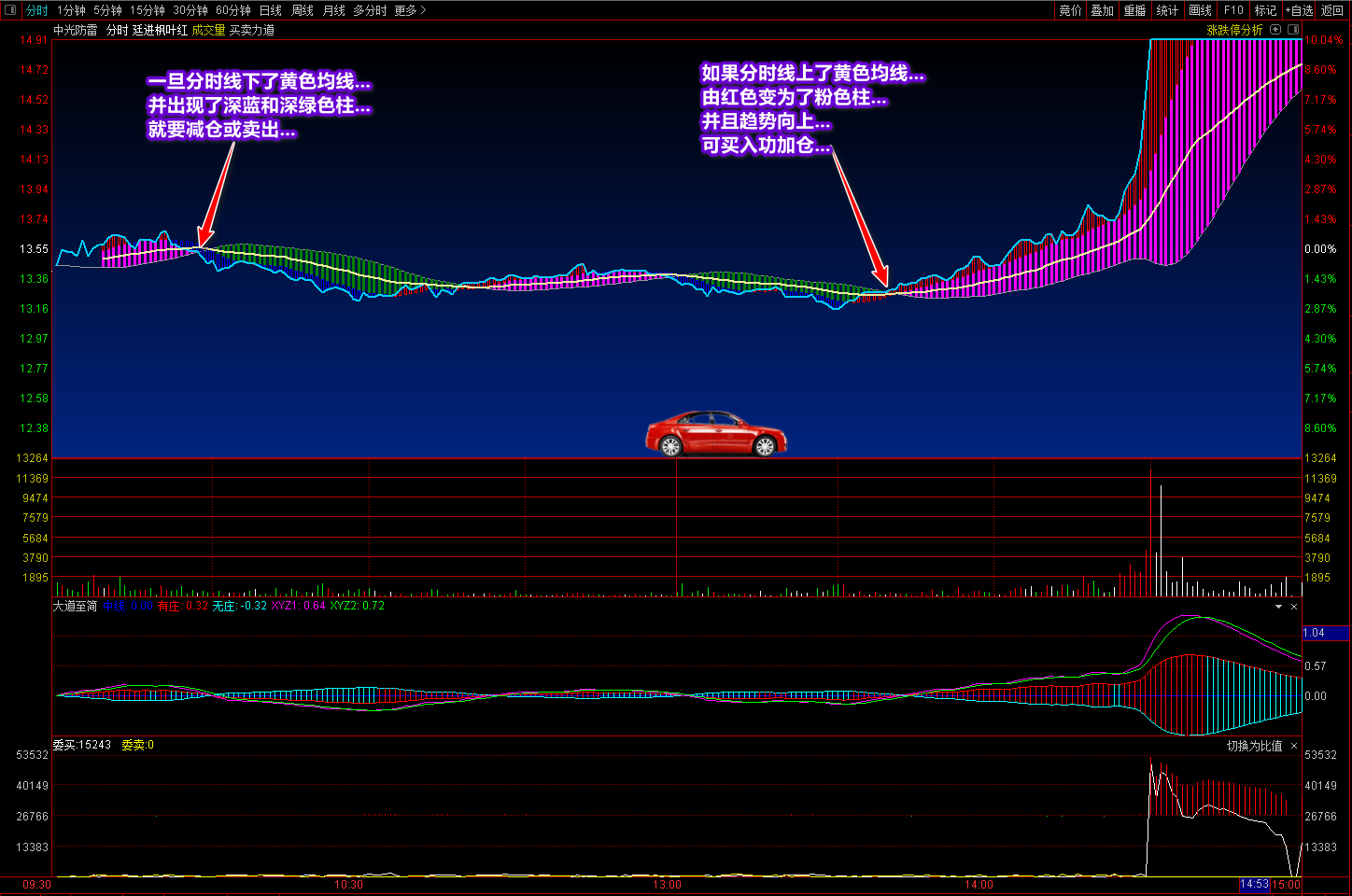The image size is (1352, 896).
Task: Switch to the 日线 daily chart tab
Action: (x=270, y=10)
